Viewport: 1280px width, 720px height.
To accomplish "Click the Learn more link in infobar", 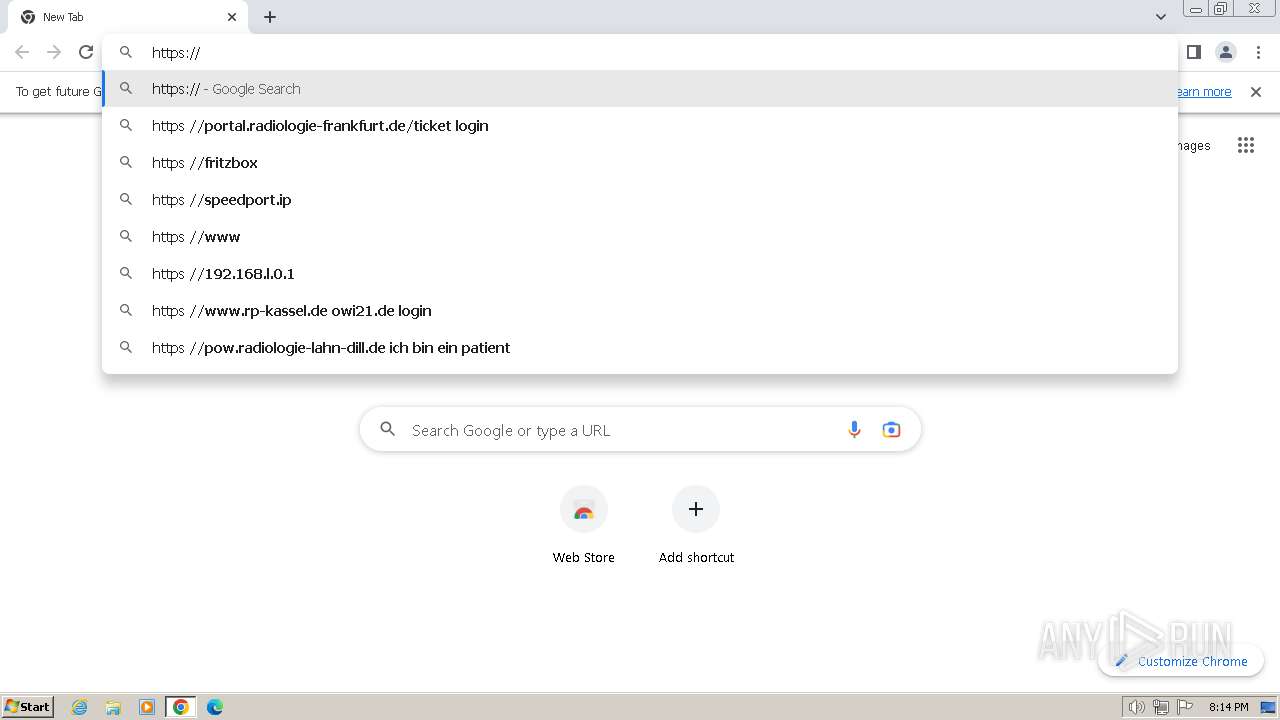I will tap(1204, 92).
